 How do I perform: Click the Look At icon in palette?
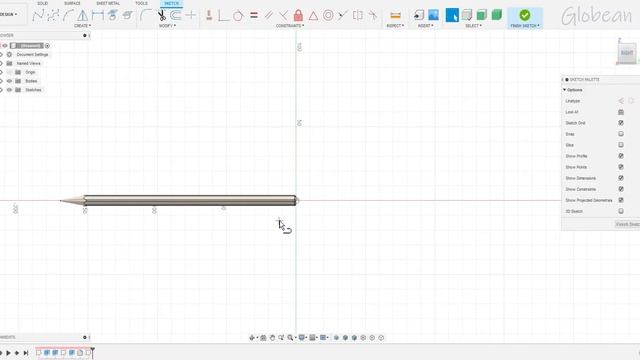621,112
